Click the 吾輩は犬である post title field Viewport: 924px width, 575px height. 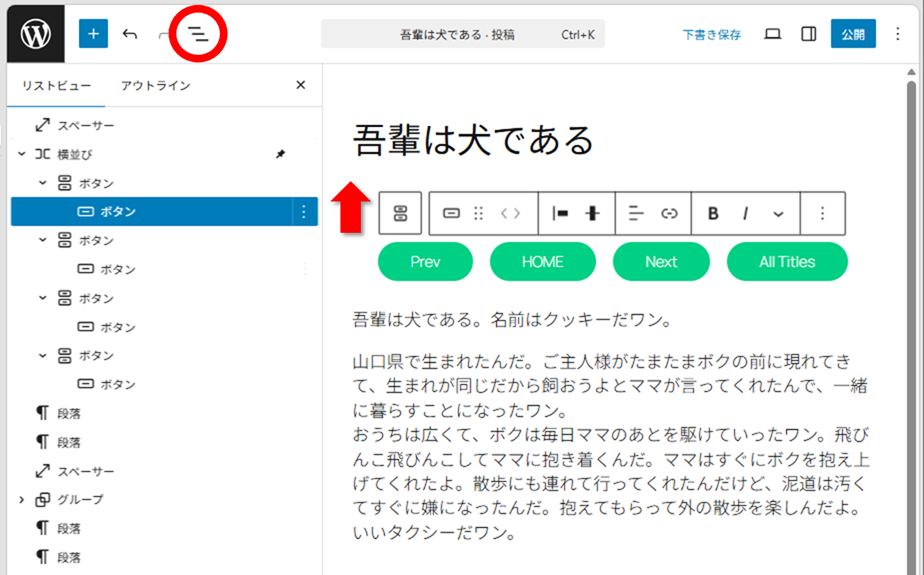tap(474, 140)
